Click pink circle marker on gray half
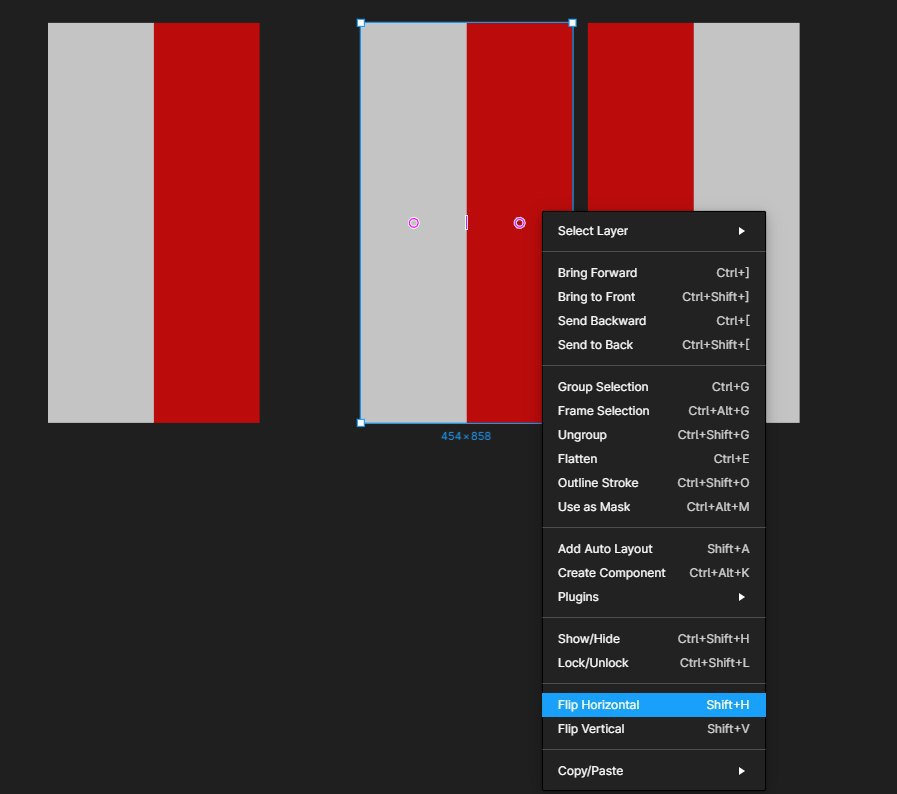This screenshot has height=794, width=897. 414,223
